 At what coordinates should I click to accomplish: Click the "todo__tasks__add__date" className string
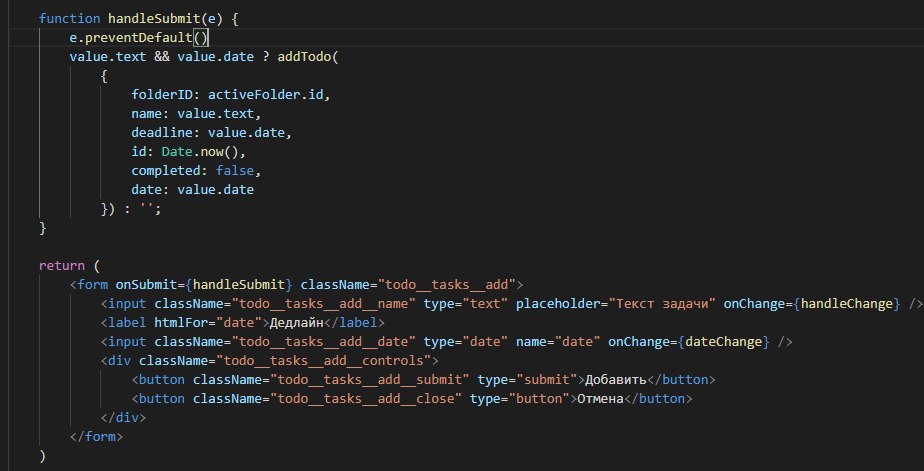(x=324, y=341)
